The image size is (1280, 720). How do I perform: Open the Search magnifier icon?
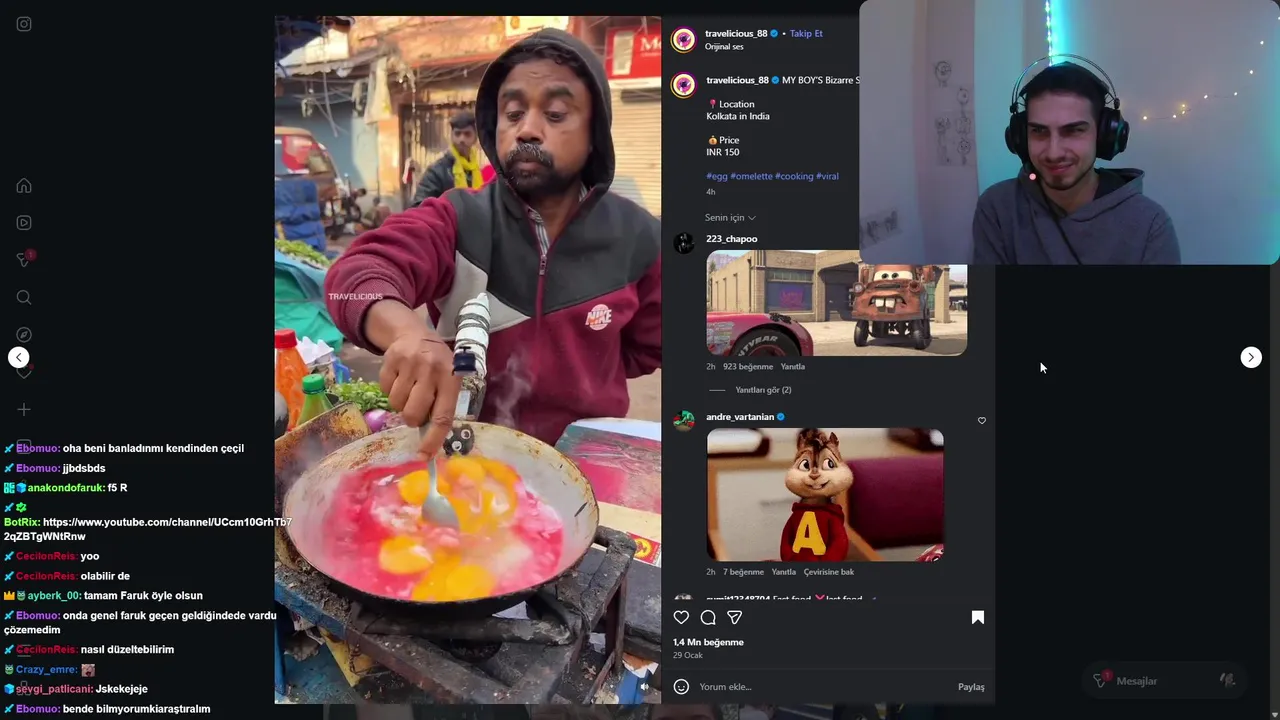point(24,297)
